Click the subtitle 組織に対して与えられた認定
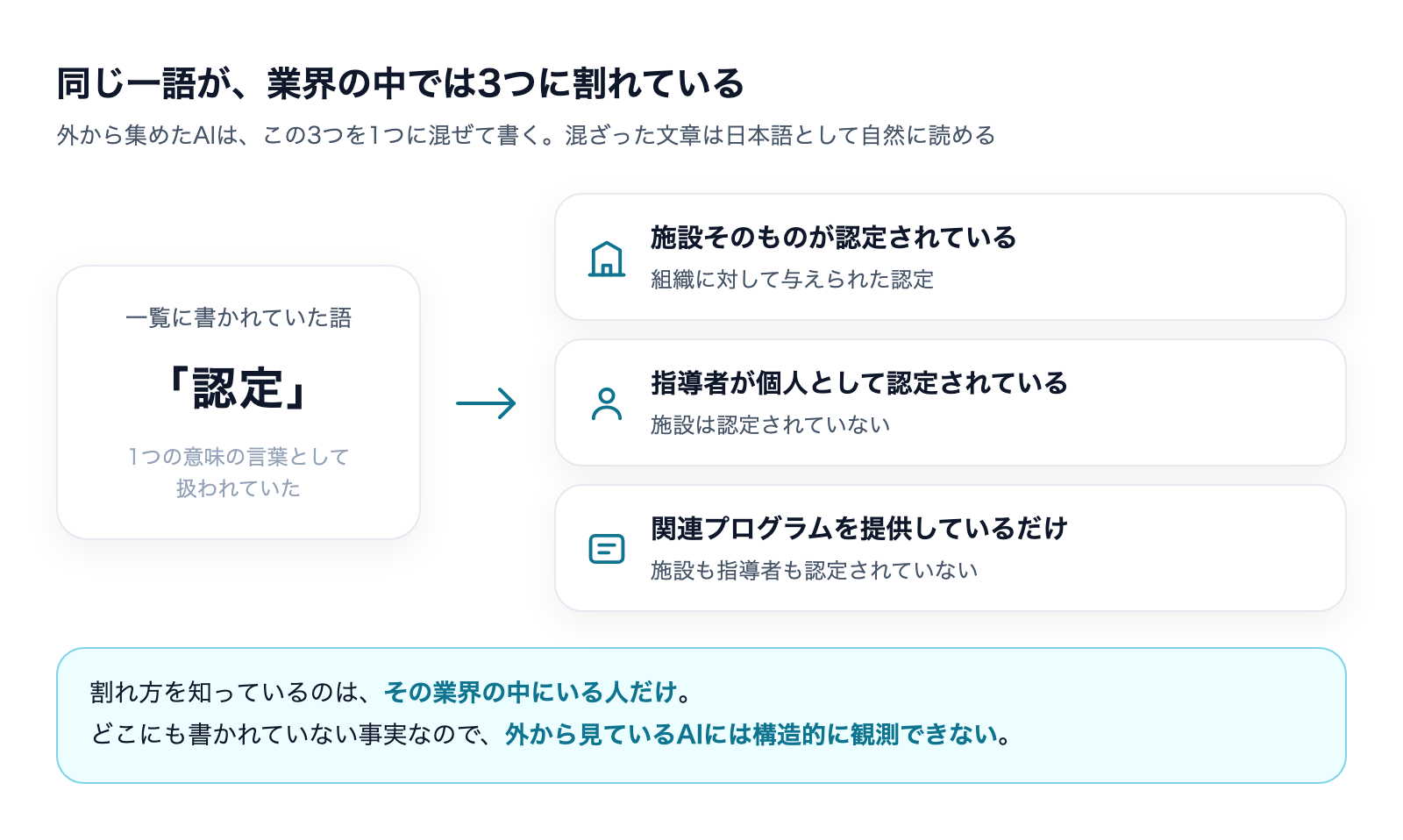The height and width of the screenshot is (840, 1403). tap(792, 280)
